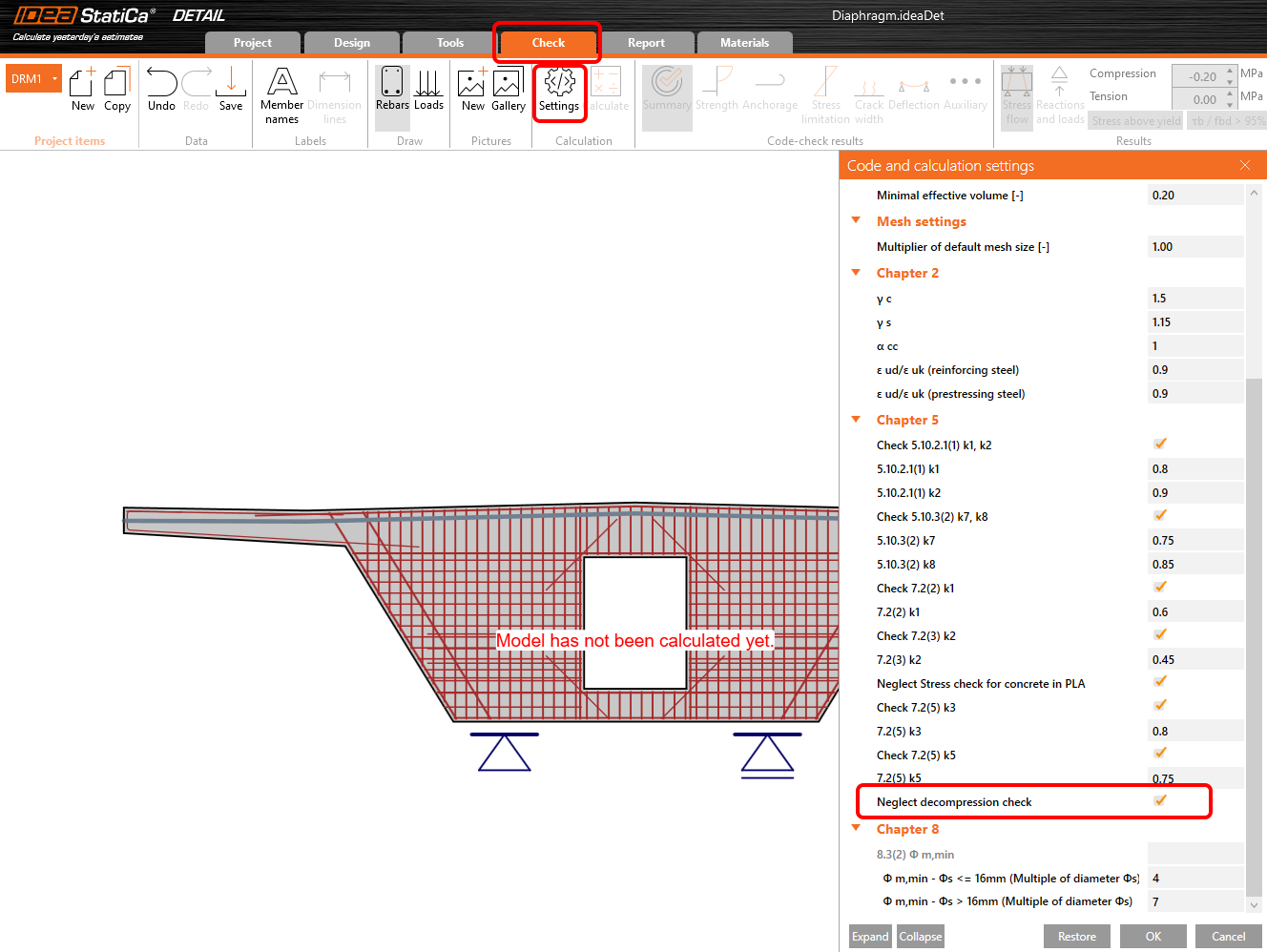
Task: Confirm settings with OK button
Action: [x=1153, y=937]
